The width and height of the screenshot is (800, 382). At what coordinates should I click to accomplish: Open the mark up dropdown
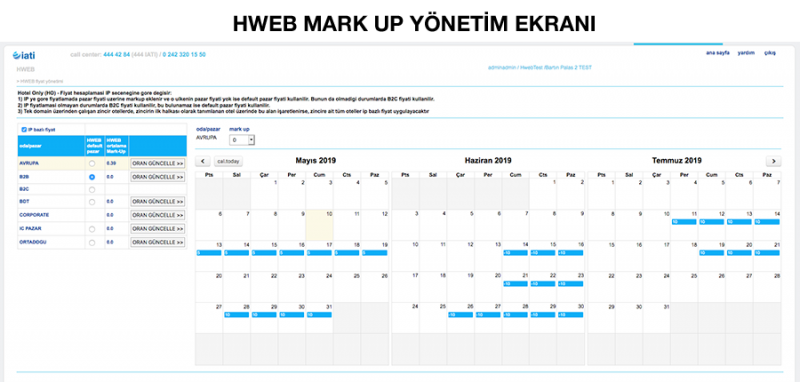(242, 140)
